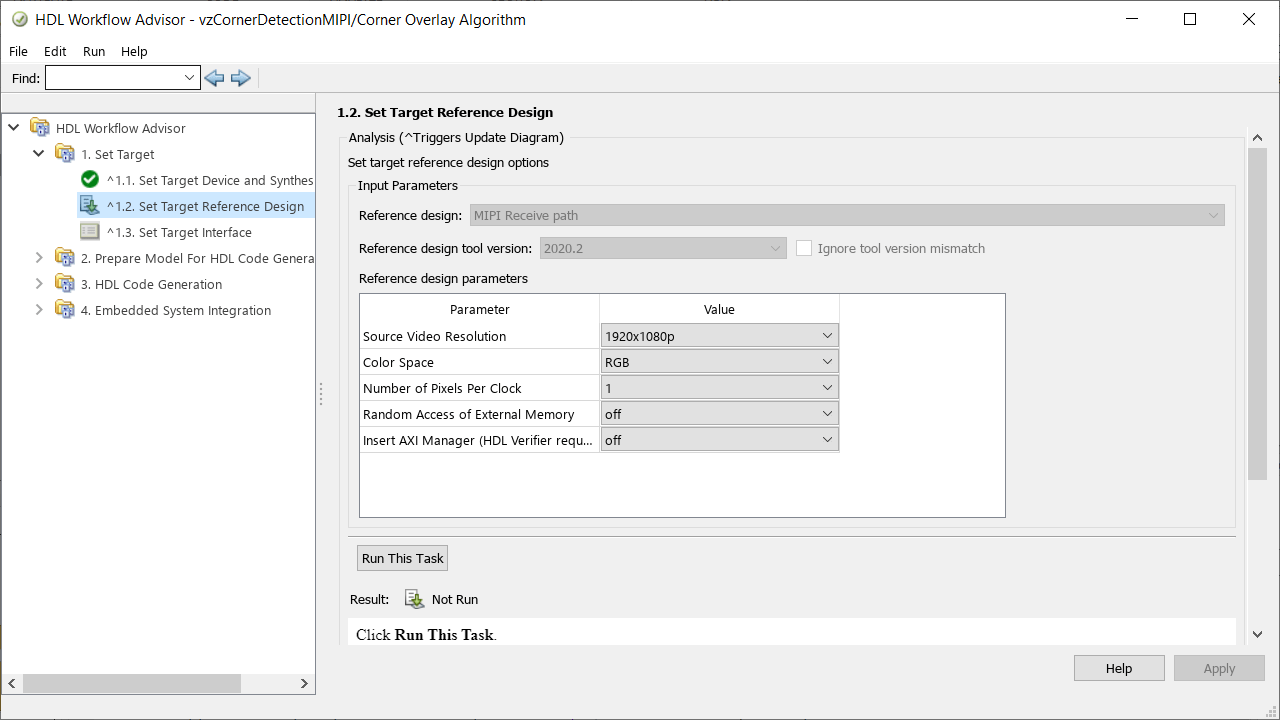Click into the Find input field
1280x720 pixels.
(114, 78)
